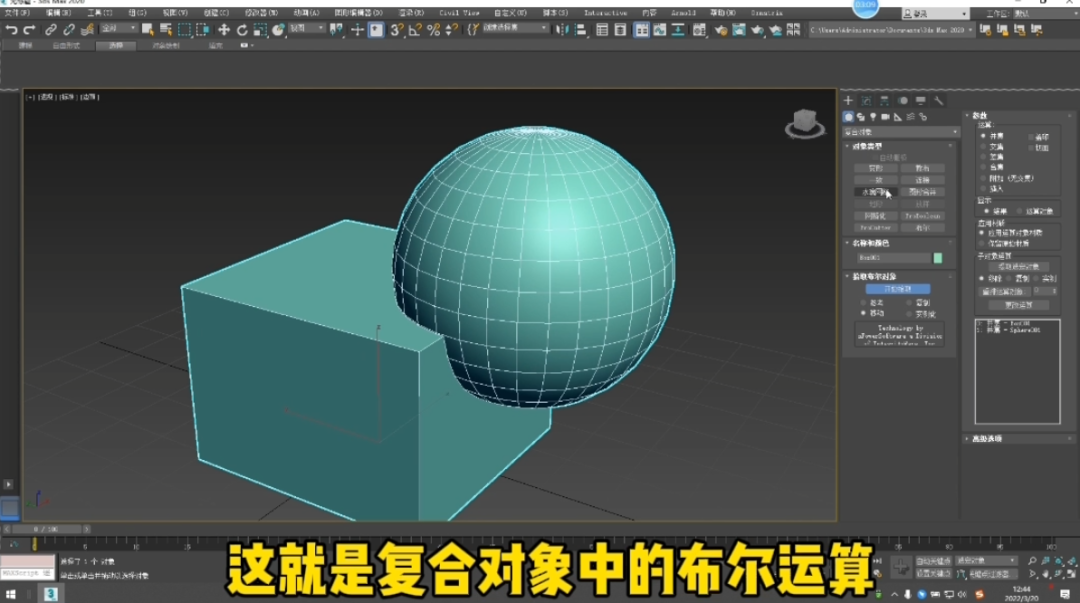
Task: Open the 复合对象 object category dropdown
Action: pyautogui.click(x=901, y=132)
